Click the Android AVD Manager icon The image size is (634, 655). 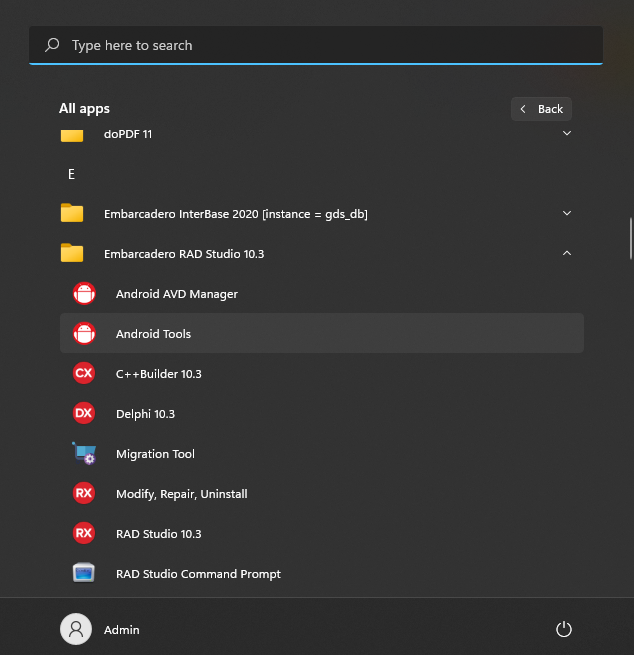click(84, 294)
